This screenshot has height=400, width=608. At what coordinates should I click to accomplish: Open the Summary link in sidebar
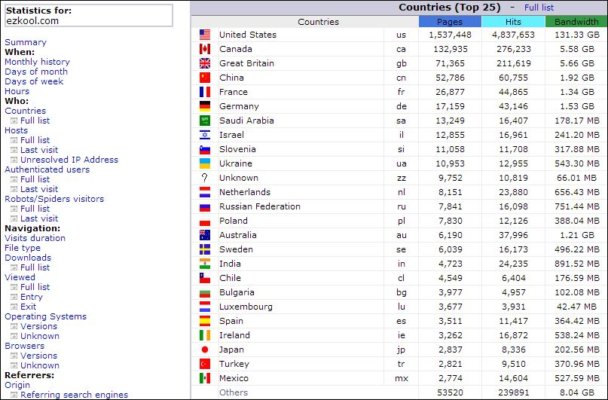point(25,42)
